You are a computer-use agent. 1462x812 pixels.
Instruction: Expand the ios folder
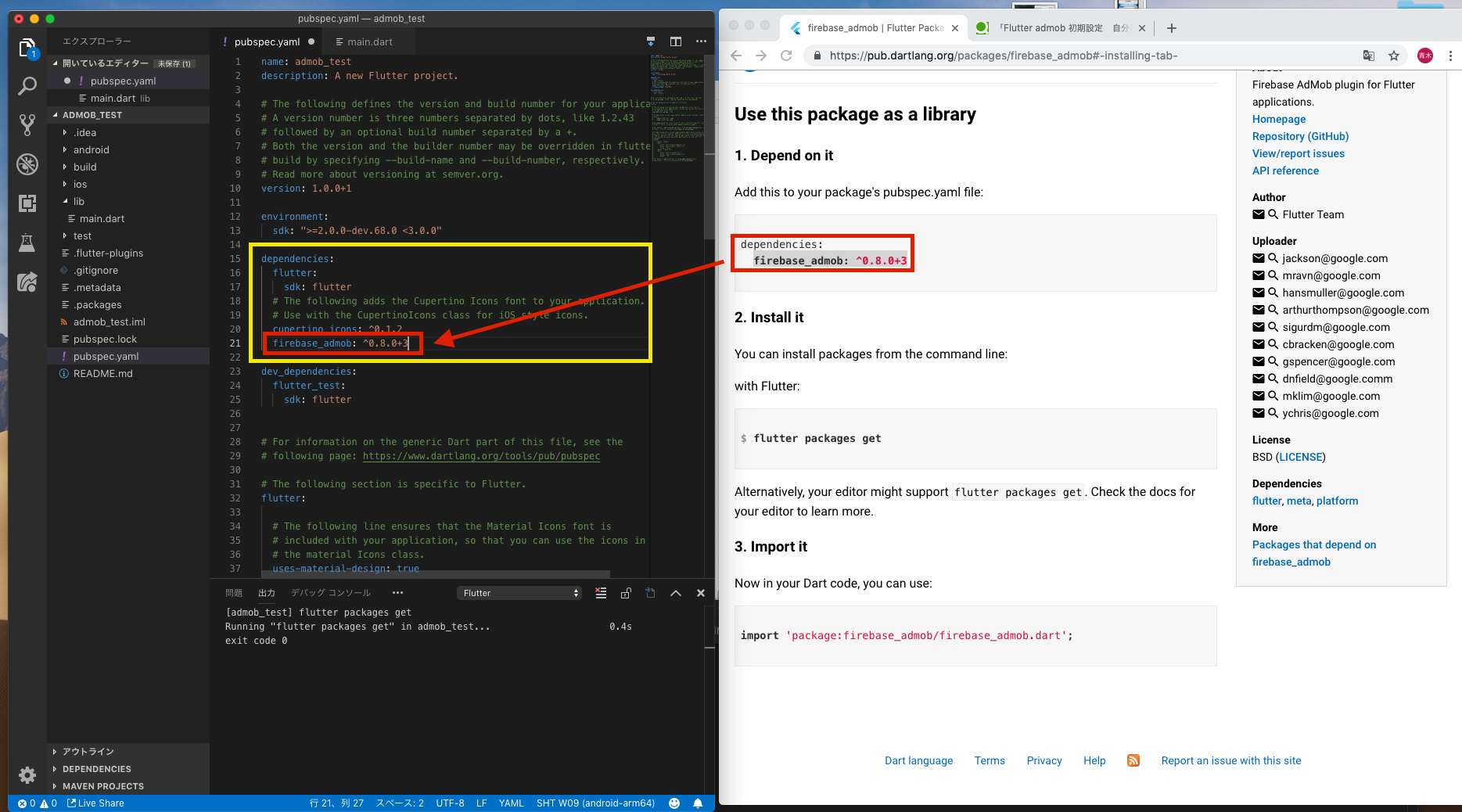tap(128, 185)
